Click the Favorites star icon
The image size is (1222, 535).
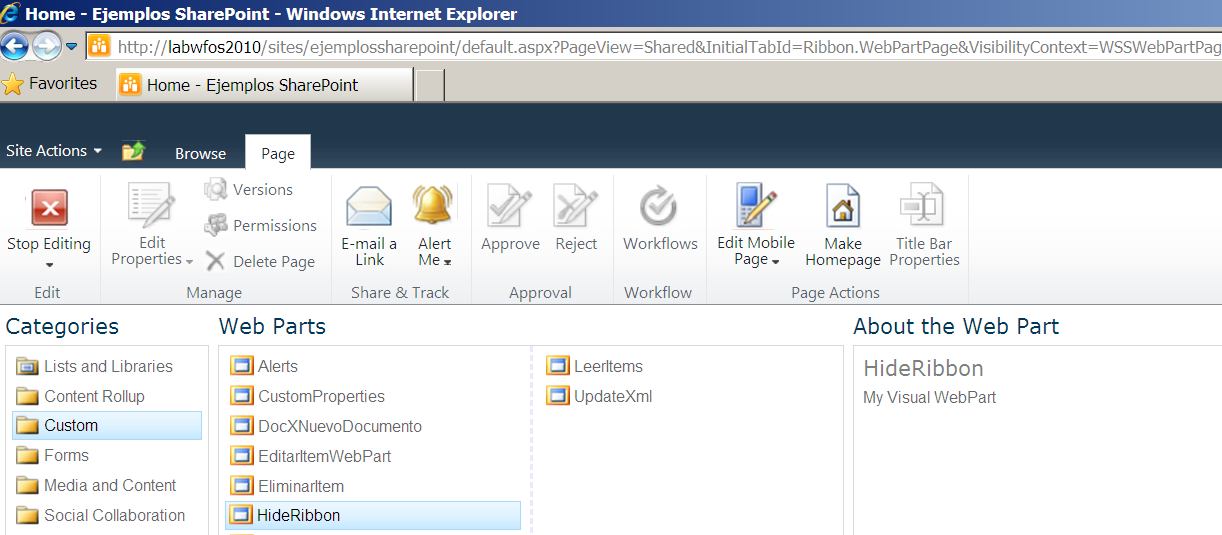(13, 84)
